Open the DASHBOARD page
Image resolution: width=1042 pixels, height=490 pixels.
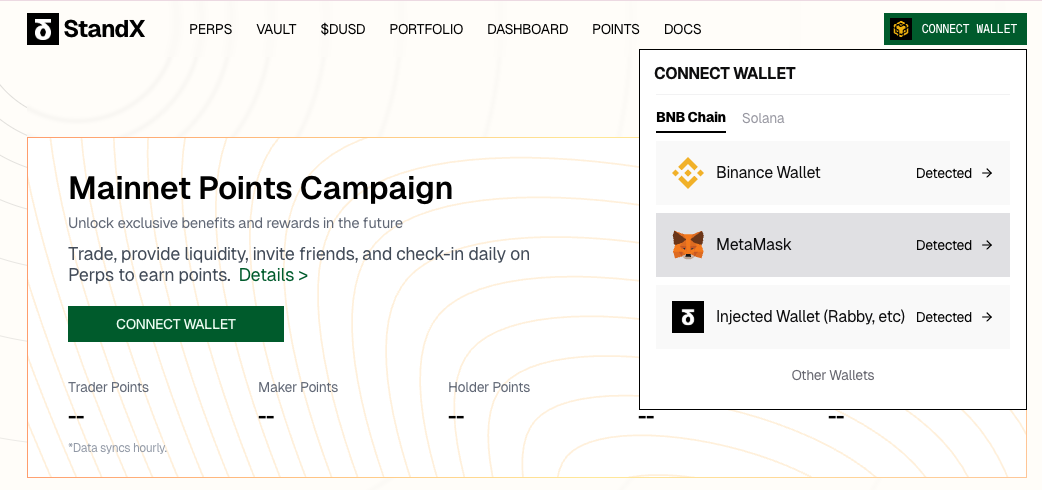tap(527, 29)
